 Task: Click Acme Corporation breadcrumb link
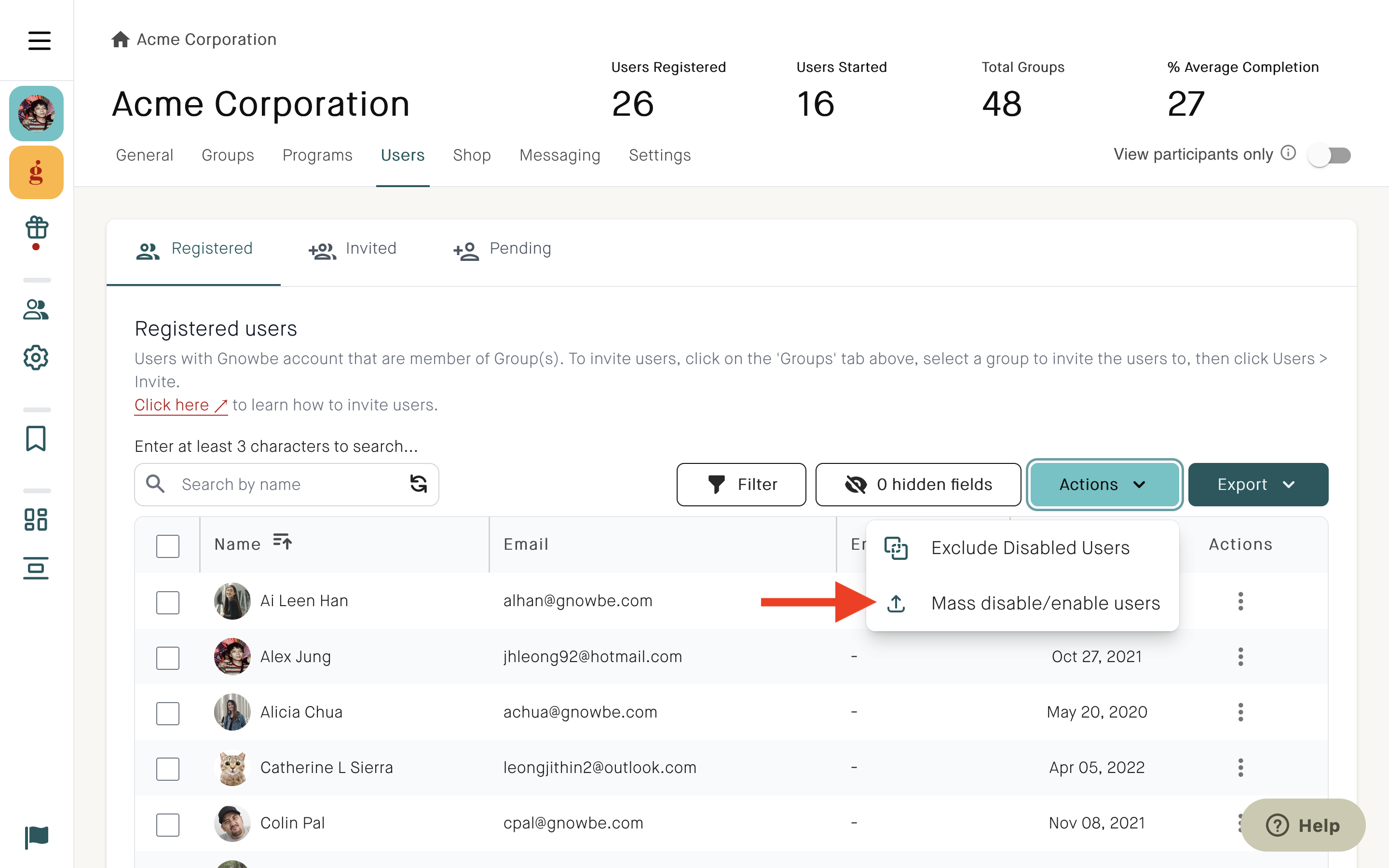206,39
